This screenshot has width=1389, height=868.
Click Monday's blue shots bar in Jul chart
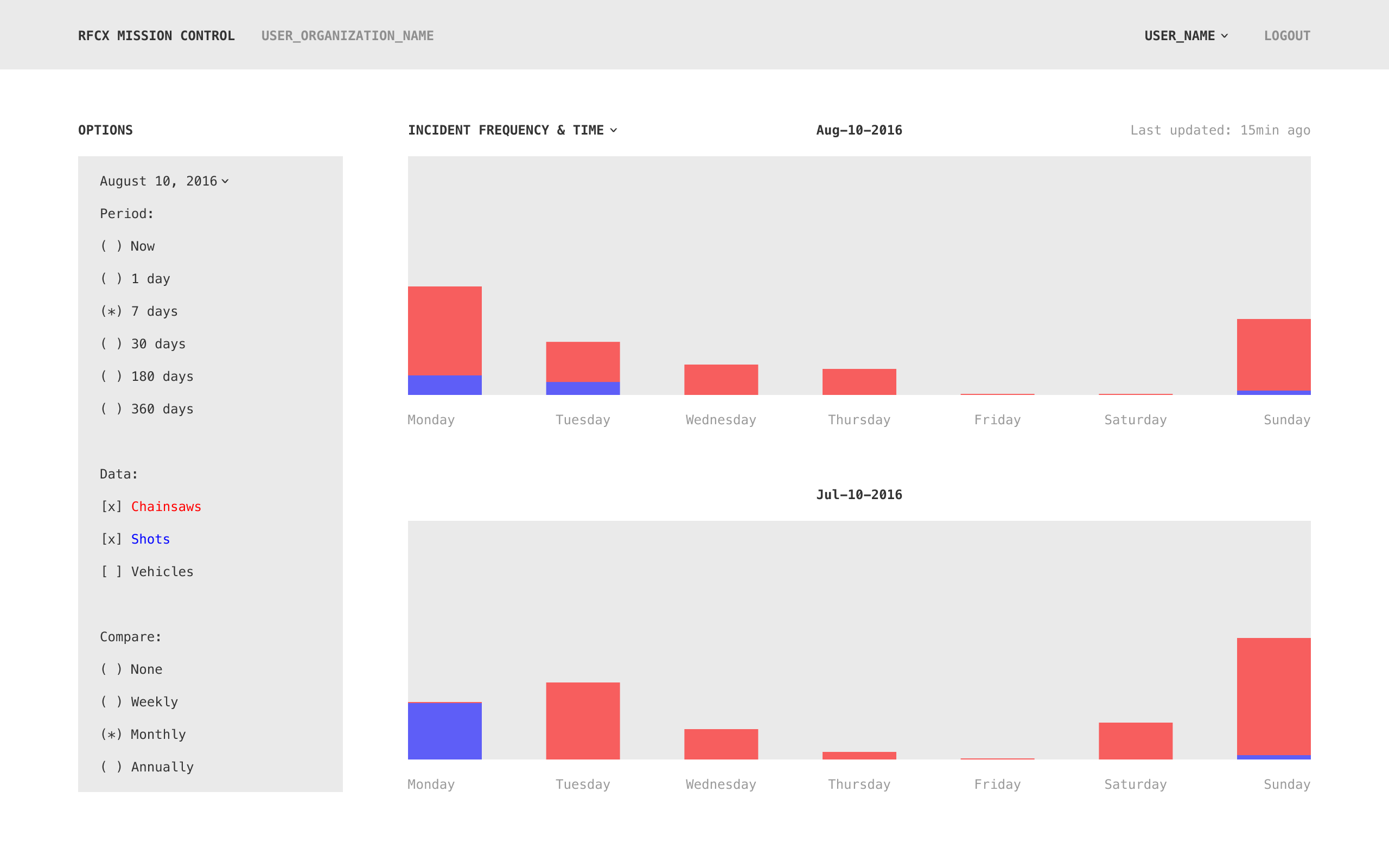[444, 731]
